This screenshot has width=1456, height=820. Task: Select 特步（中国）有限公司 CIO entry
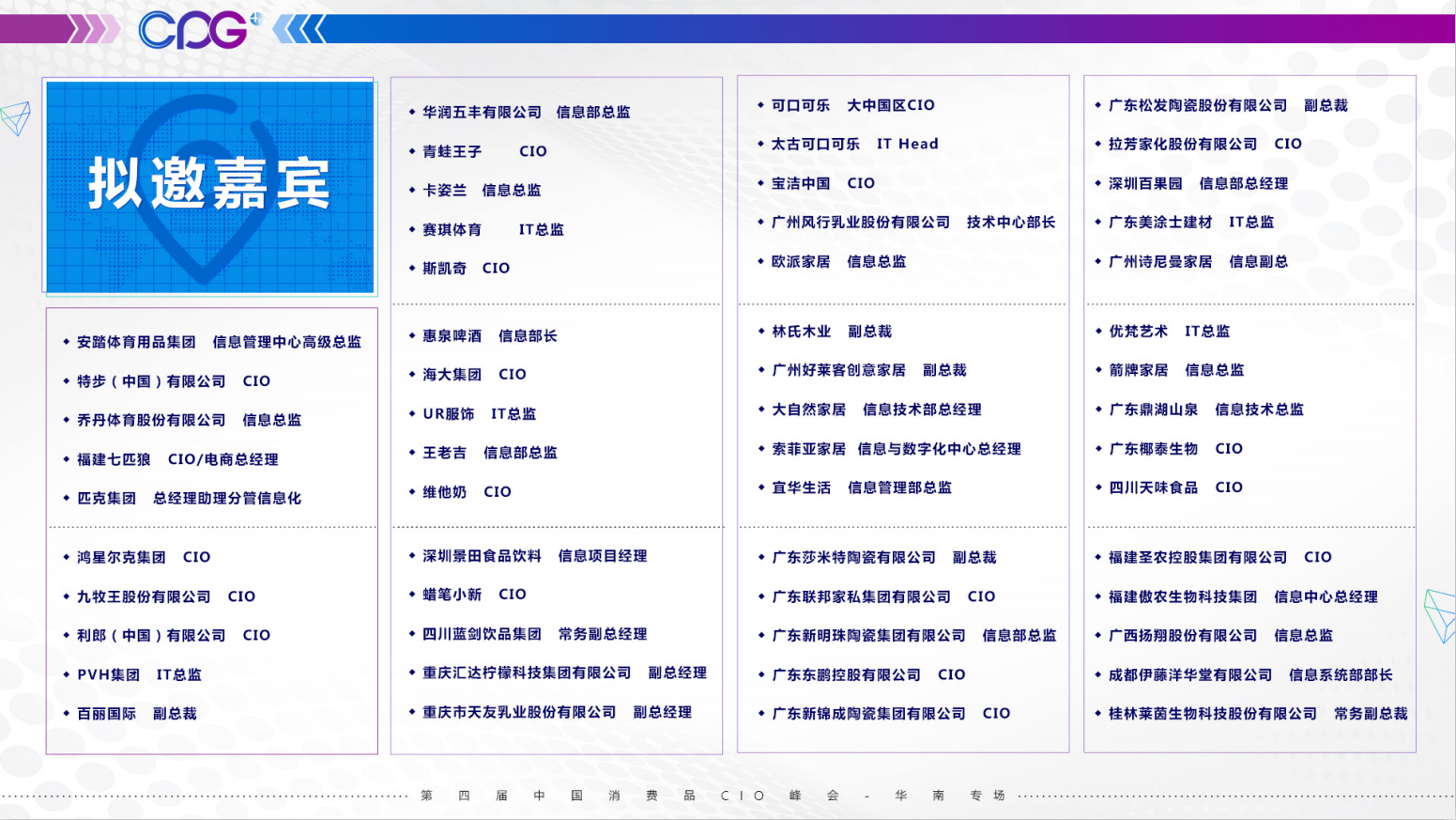click(x=173, y=381)
